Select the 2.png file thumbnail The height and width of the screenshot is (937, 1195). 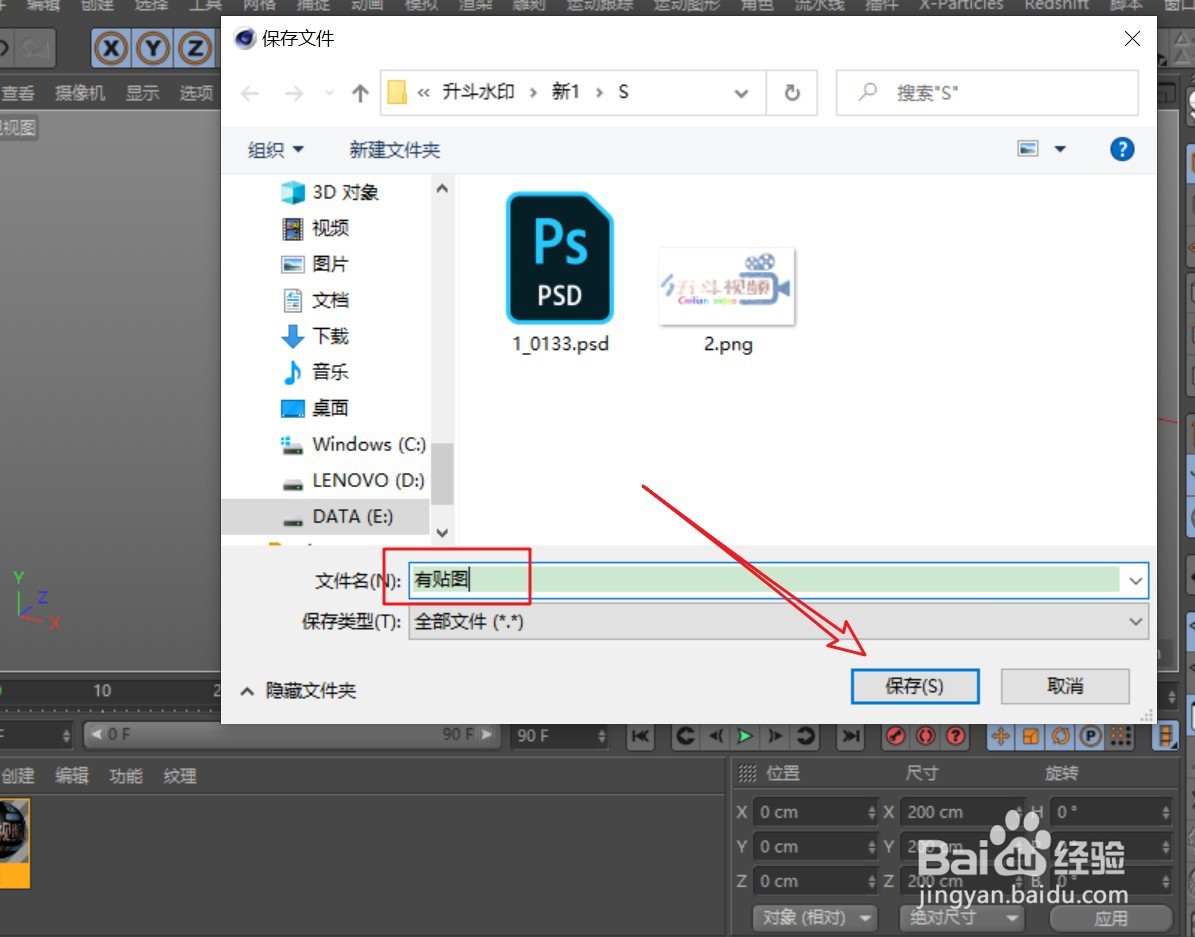tap(726, 287)
